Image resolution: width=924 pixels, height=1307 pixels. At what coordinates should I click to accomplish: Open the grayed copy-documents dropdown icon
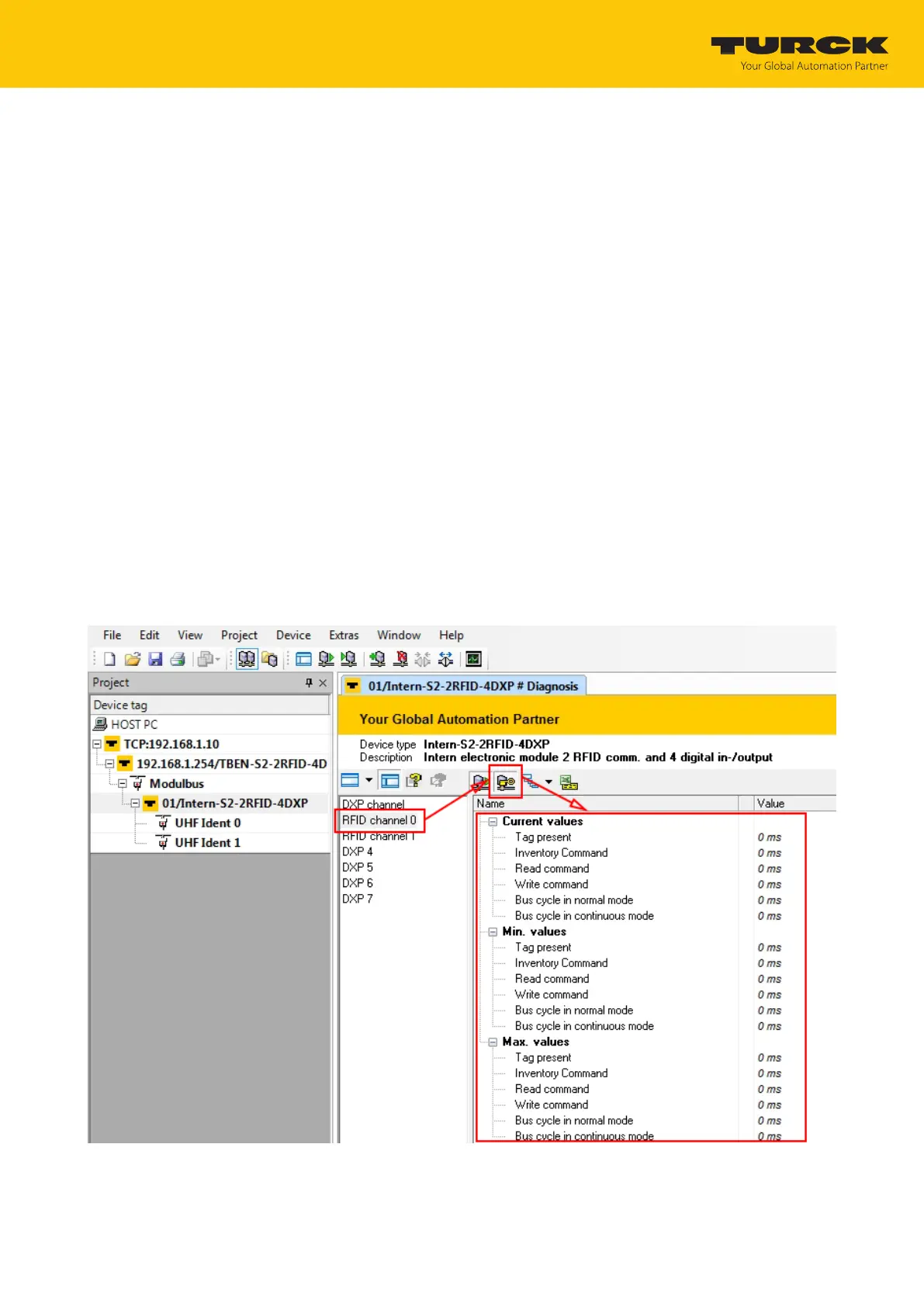point(208,659)
